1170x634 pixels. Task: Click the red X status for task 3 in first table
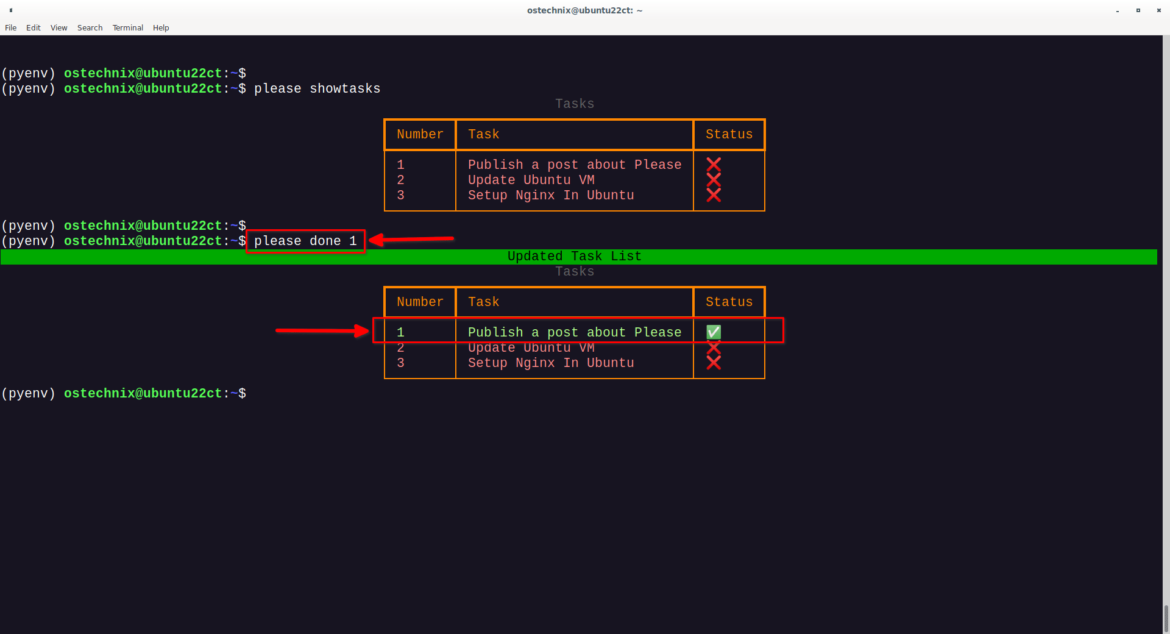713,195
